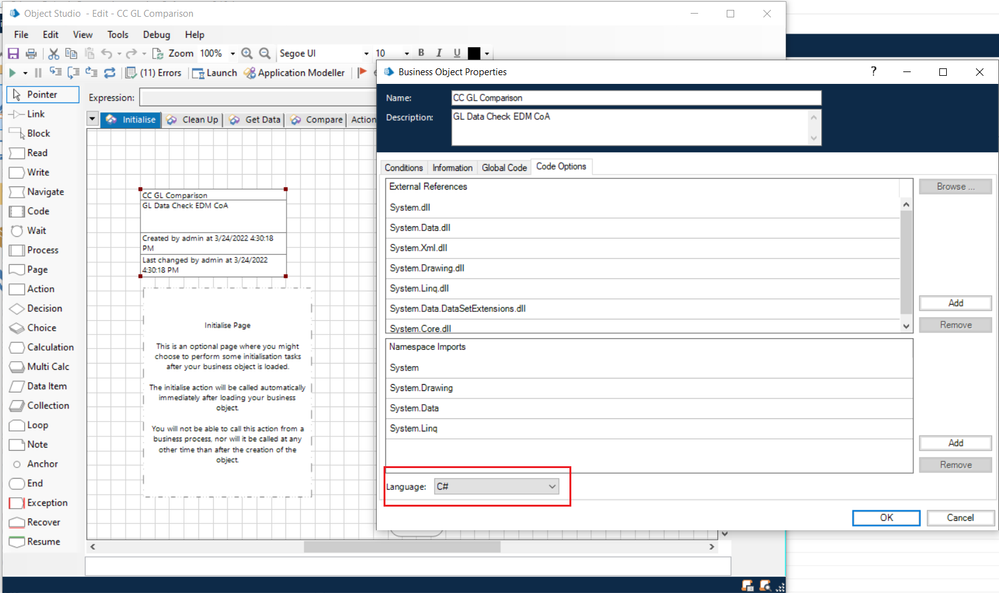Click the Cut scissors icon

pyautogui.click(x=54, y=54)
